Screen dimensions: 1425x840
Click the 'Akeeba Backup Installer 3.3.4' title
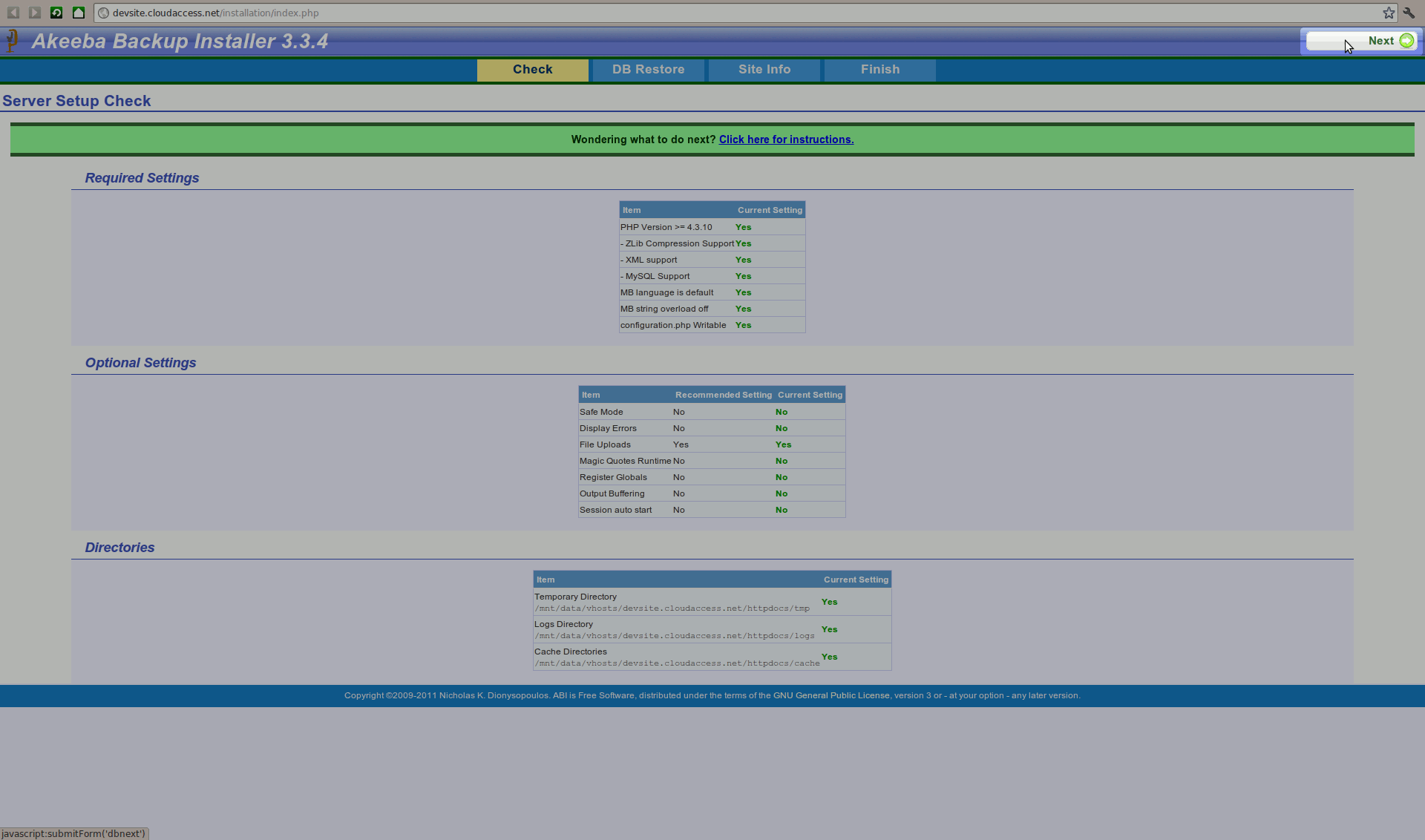[180, 41]
